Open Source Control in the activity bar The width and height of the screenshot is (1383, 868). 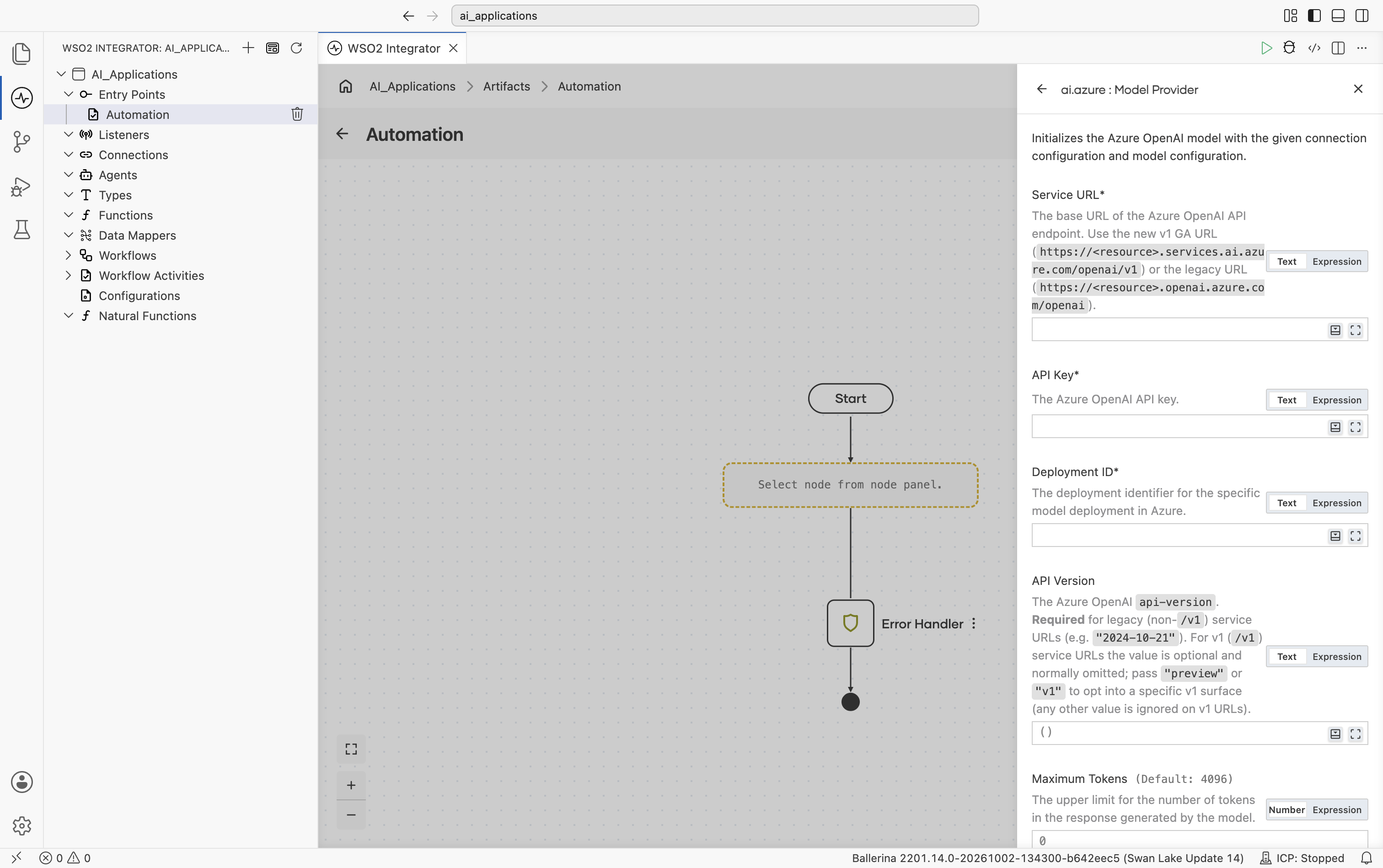coord(21,142)
